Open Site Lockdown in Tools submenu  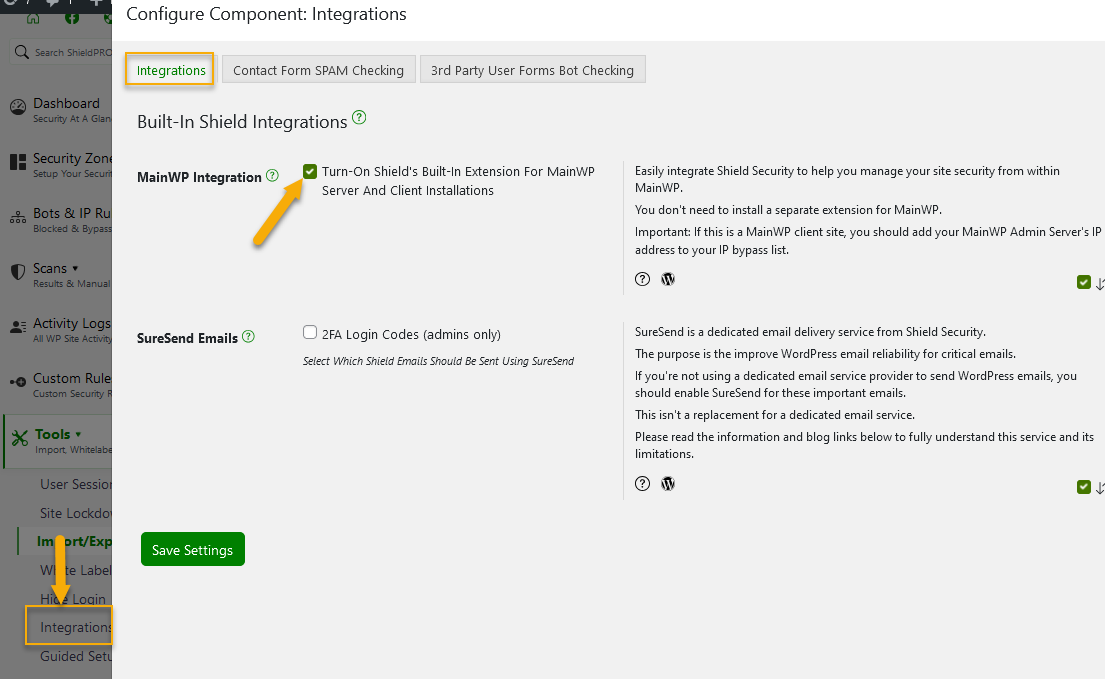coord(75,513)
